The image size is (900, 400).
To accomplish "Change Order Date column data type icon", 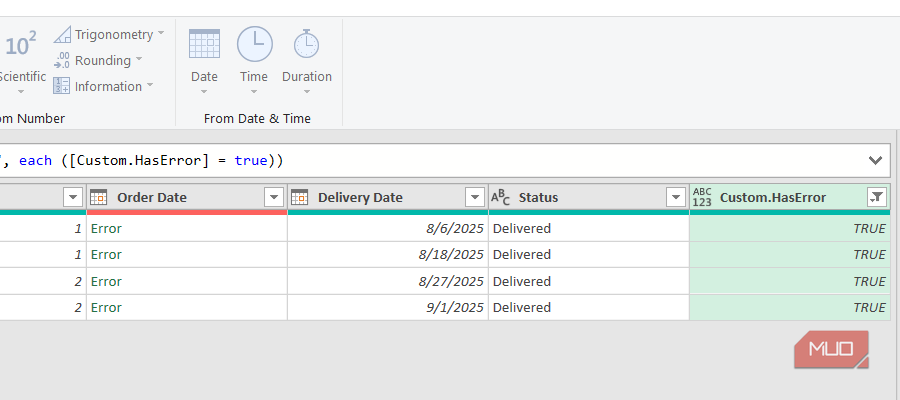I will (x=99, y=197).
